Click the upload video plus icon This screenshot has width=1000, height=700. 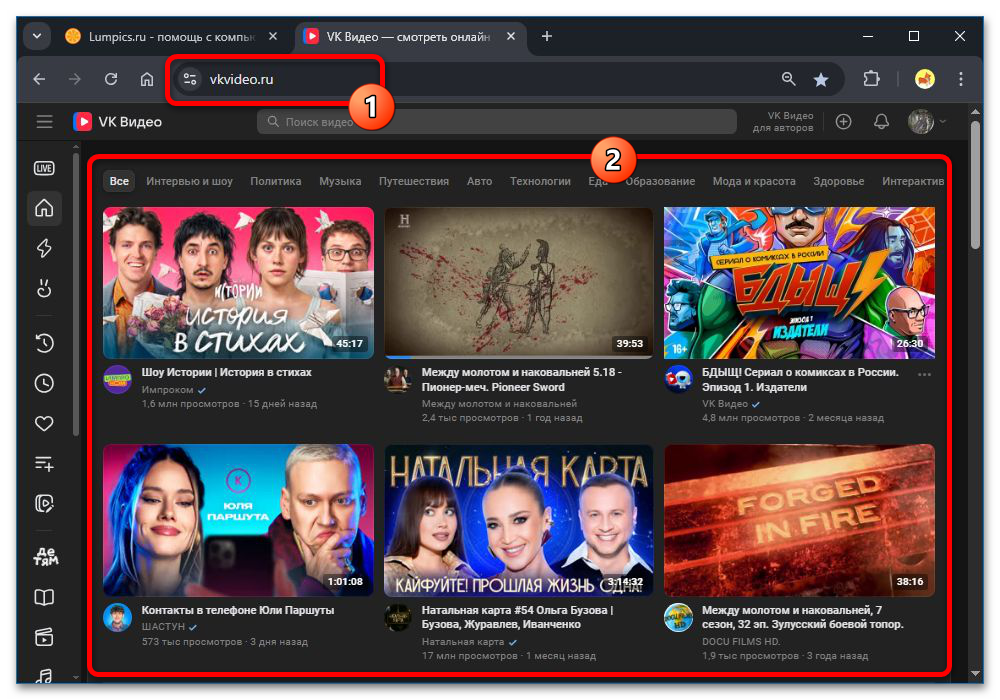pyautogui.click(x=843, y=122)
